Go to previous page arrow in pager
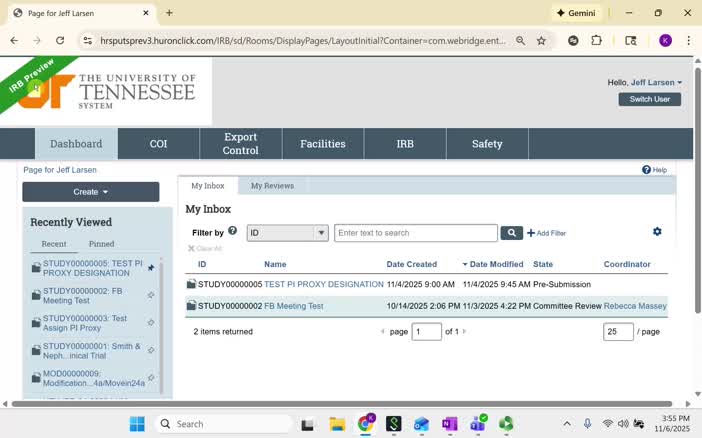The width and height of the screenshot is (702, 438). point(383,331)
